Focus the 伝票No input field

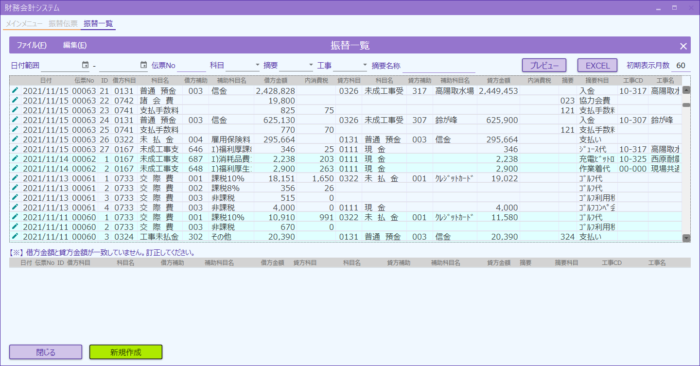(x=192, y=66)
